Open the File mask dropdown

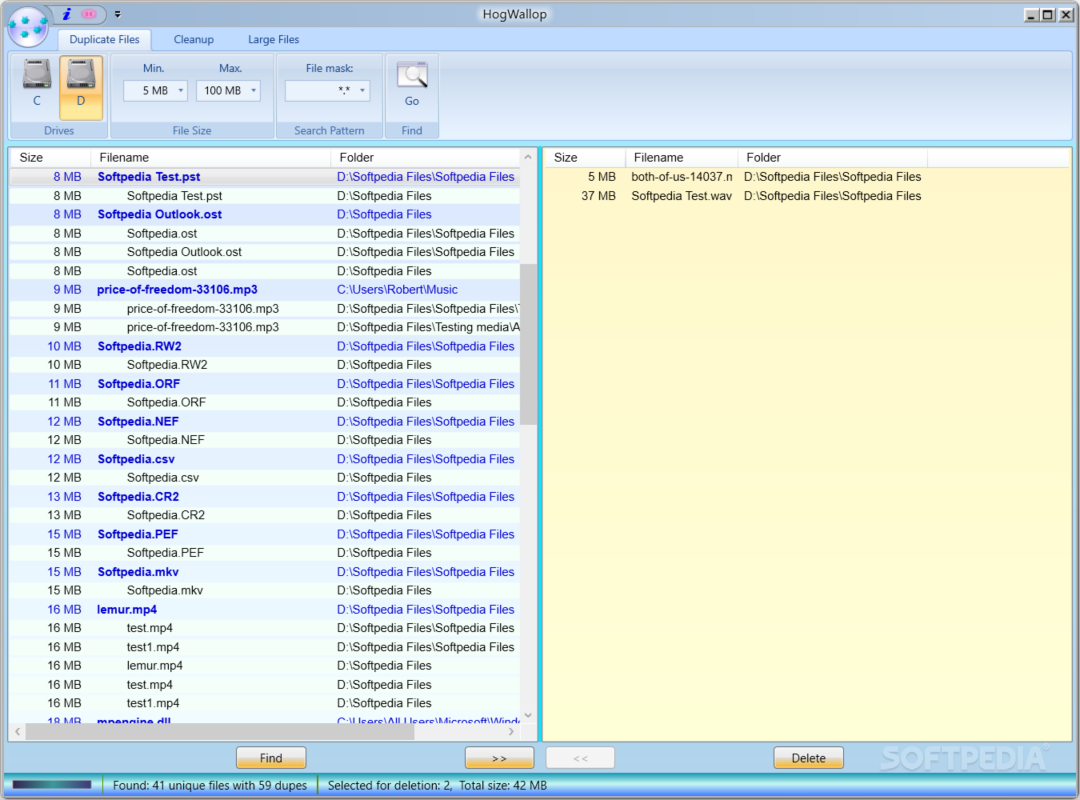tap(362, 91)
